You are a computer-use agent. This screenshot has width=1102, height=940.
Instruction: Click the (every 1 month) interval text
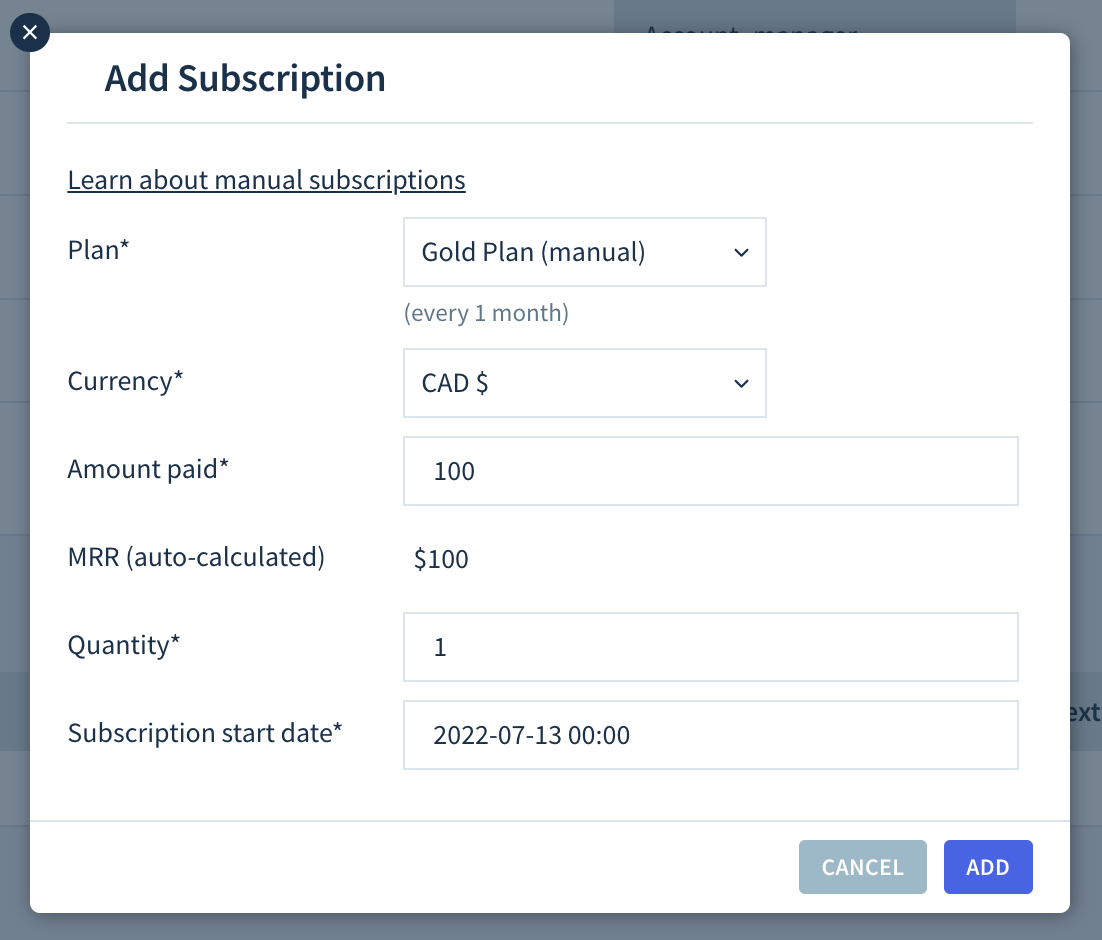[x=486, y=313]
